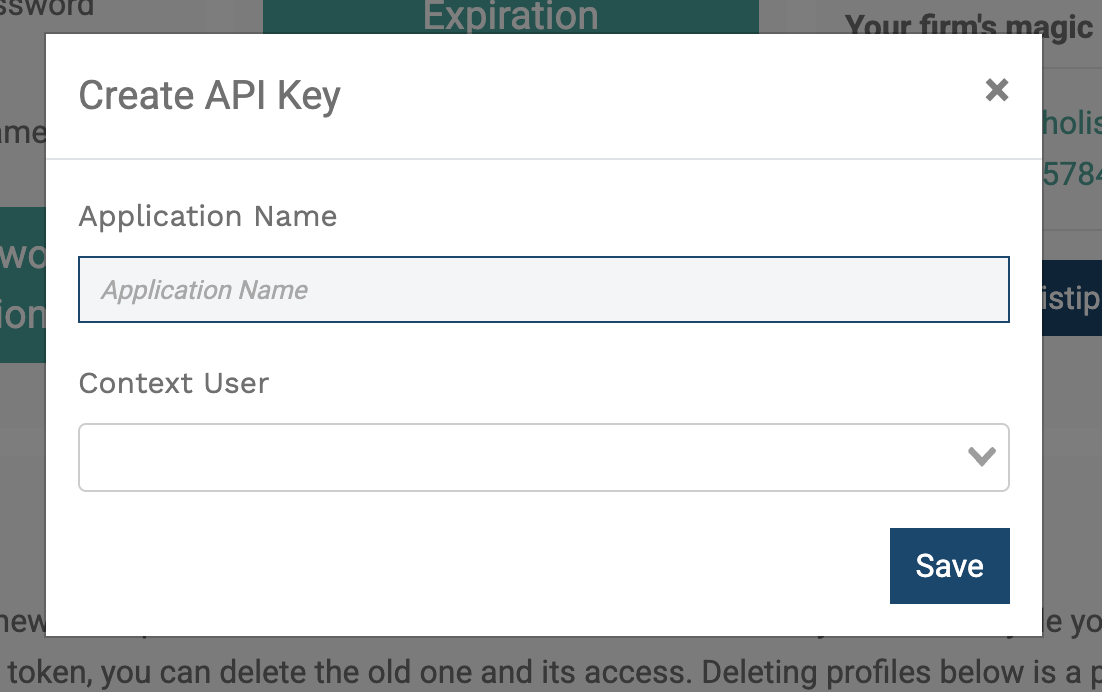Expand the empty Context User combo box

(x=543, y=457)
